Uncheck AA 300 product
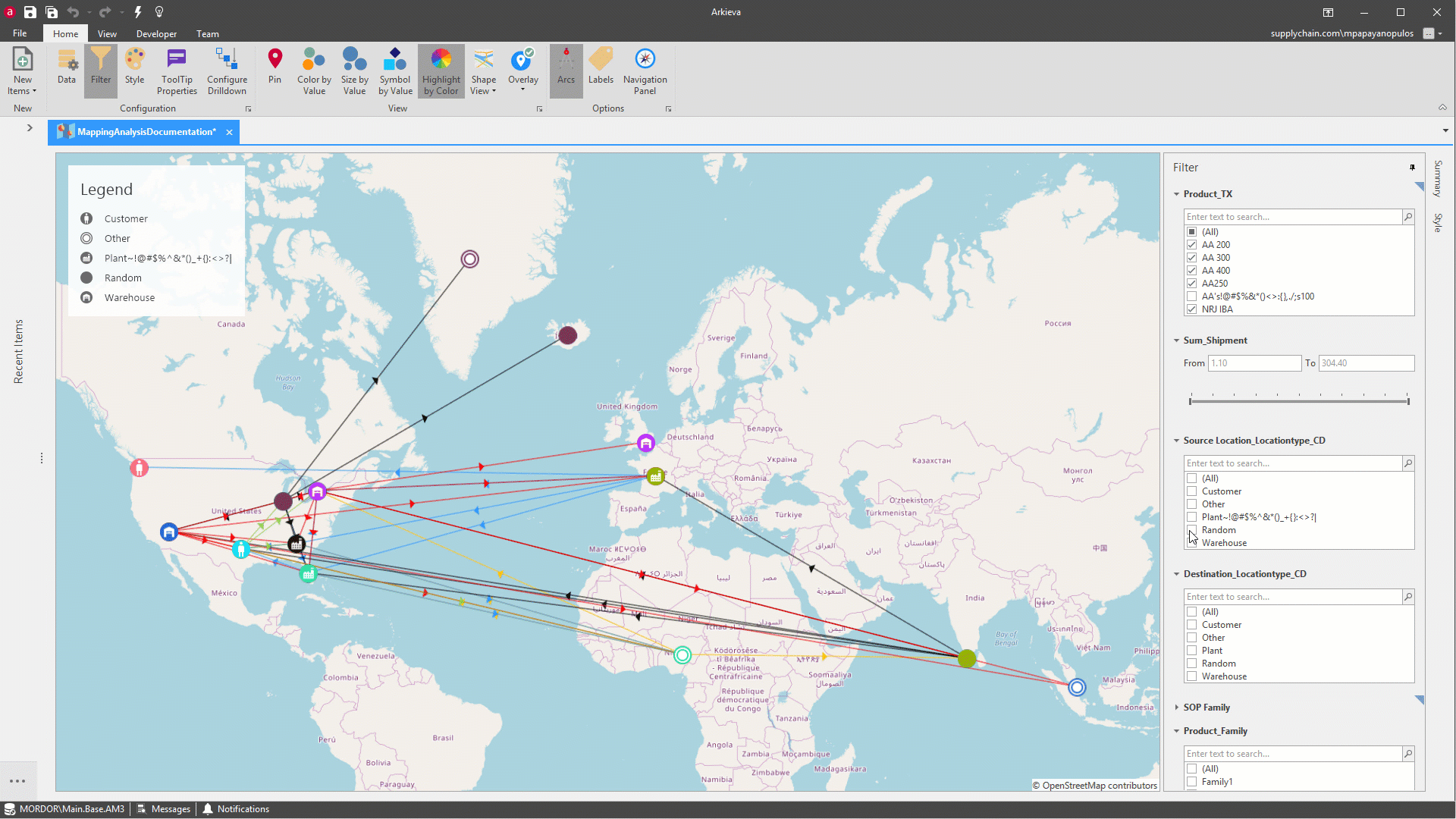The image size is (1456, 819). [1192, 258]
